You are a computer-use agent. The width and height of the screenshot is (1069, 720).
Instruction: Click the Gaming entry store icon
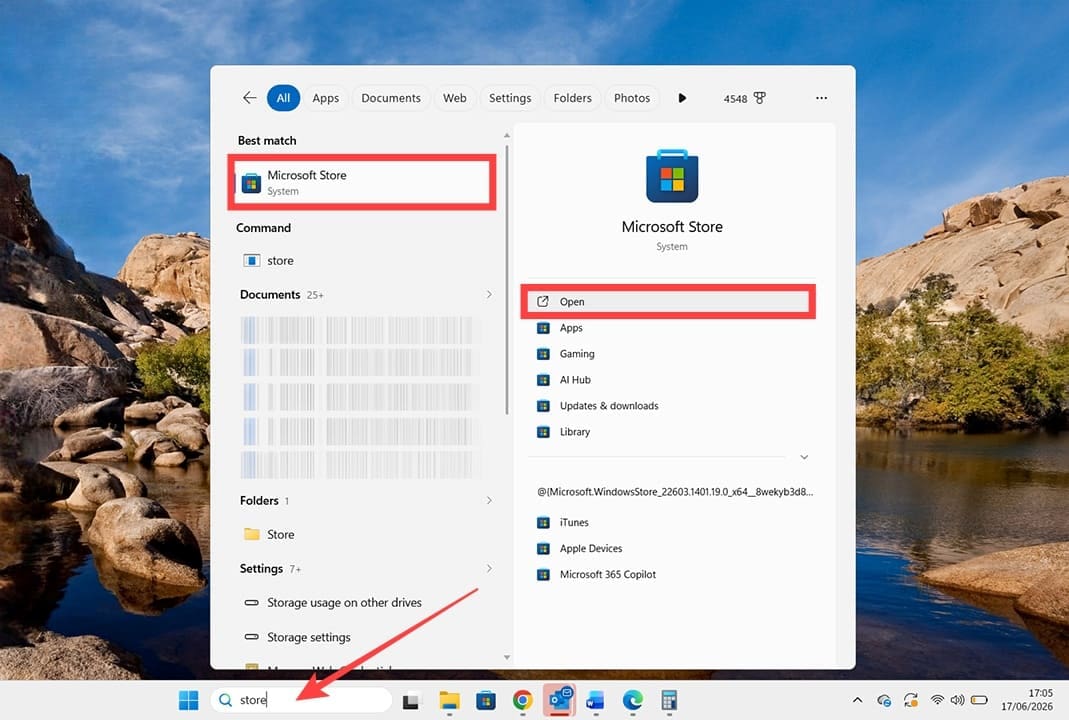(x=543, y=354)
